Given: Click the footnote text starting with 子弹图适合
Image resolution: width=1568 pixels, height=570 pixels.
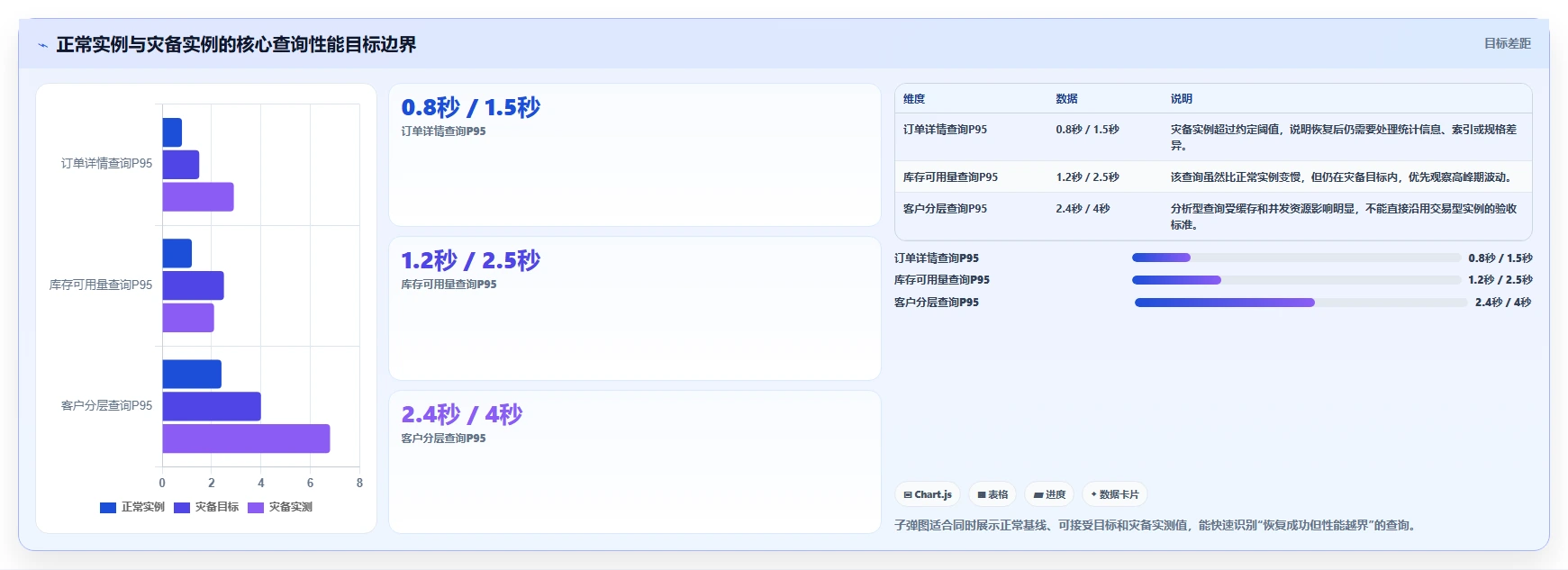Looking at the screenshot, I should (1156, 525).
